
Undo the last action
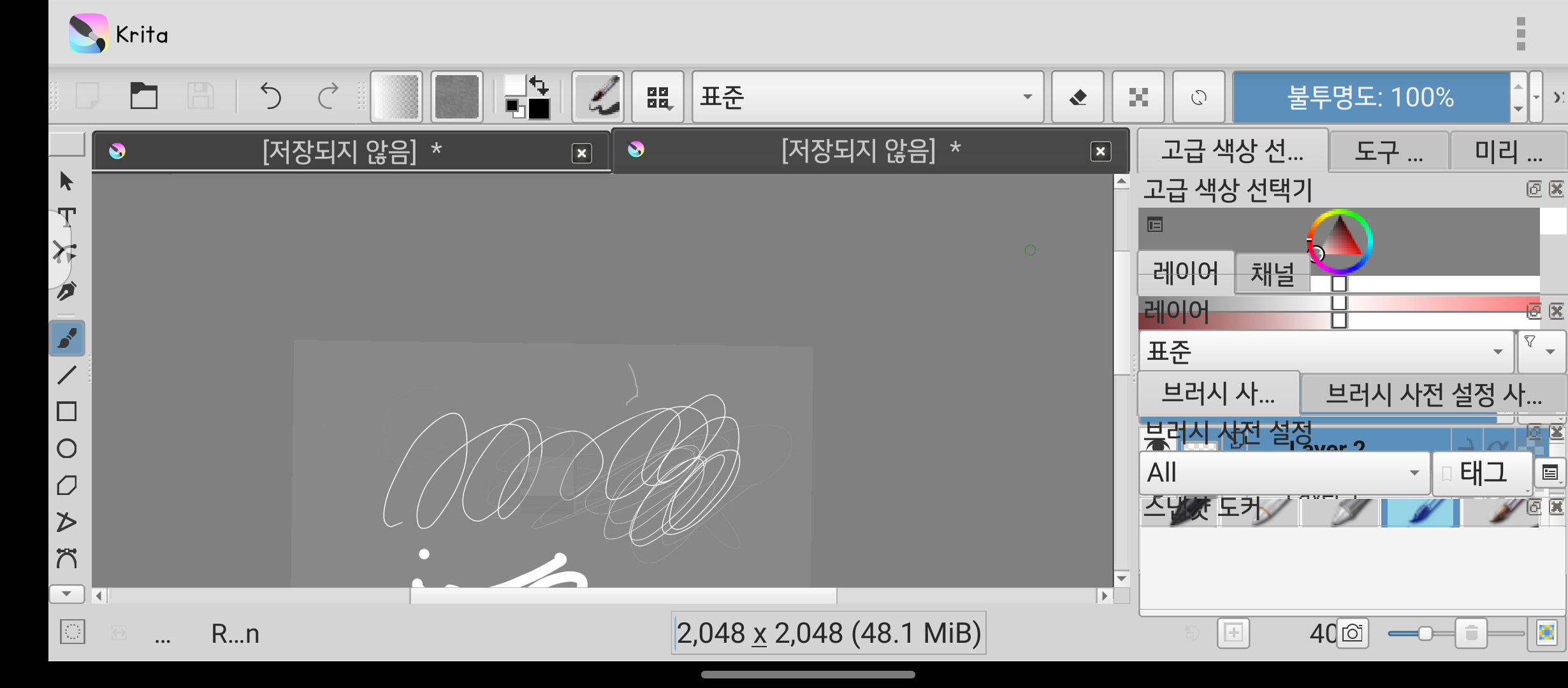point(271,97)
